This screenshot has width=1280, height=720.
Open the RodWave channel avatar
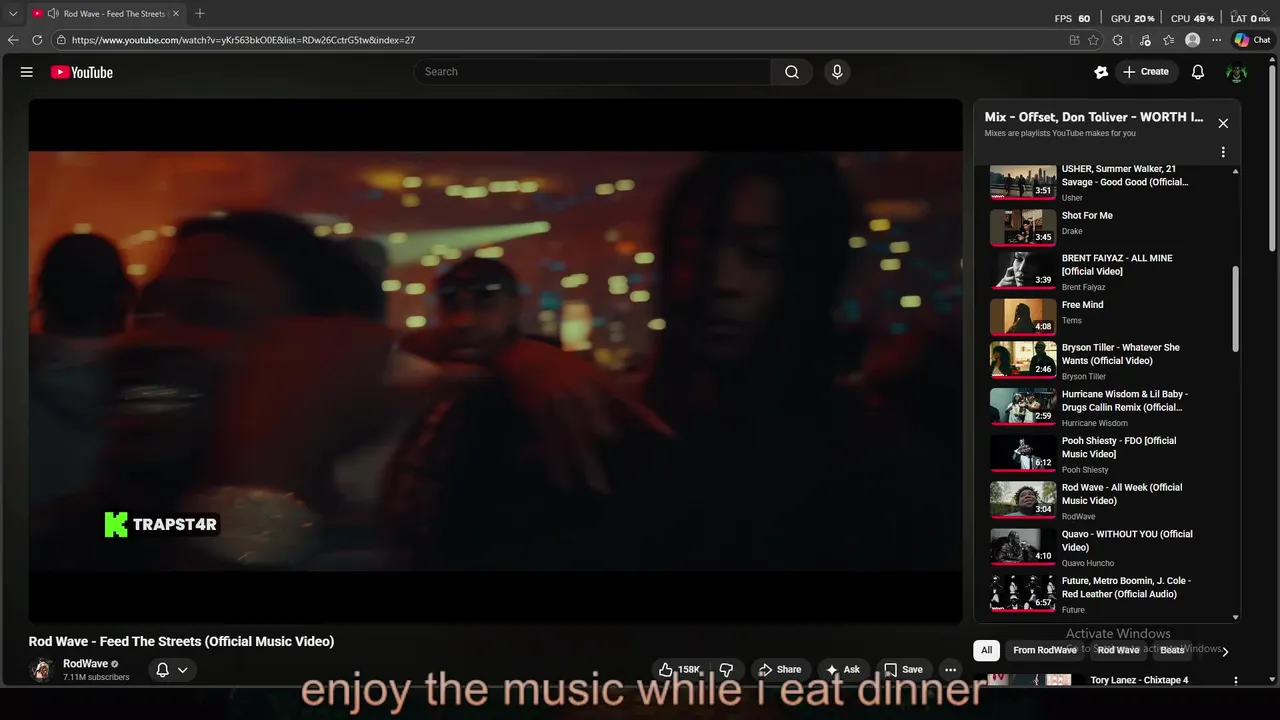click(42, 670)
